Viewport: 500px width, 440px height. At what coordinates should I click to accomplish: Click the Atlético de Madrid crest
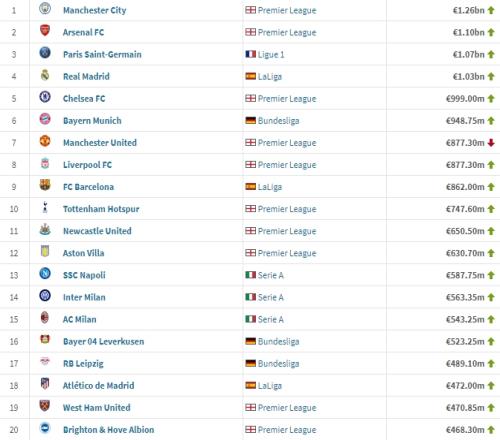tap(45, 384)
